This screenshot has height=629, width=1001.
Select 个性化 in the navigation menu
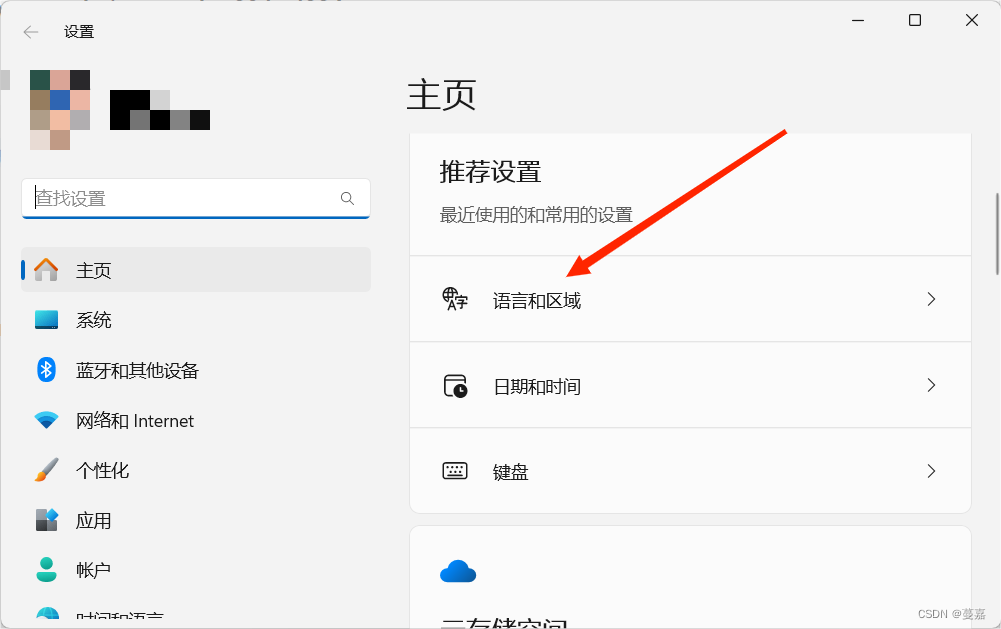coord(105,470)
